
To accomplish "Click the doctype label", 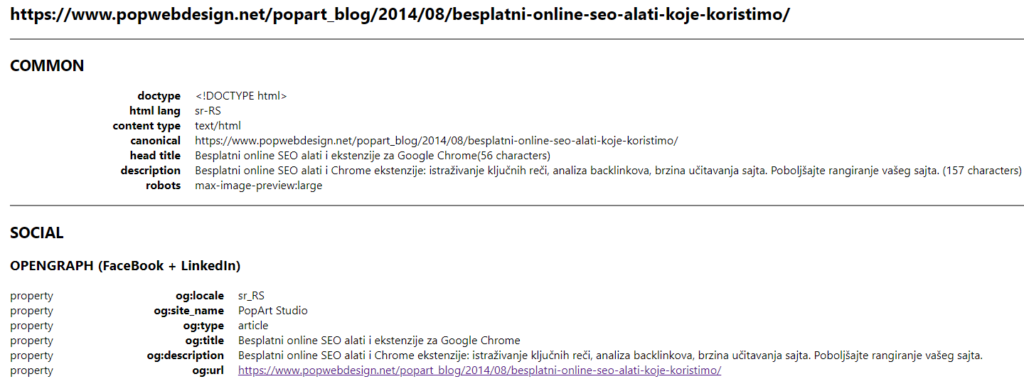I will tap(159, 96).
